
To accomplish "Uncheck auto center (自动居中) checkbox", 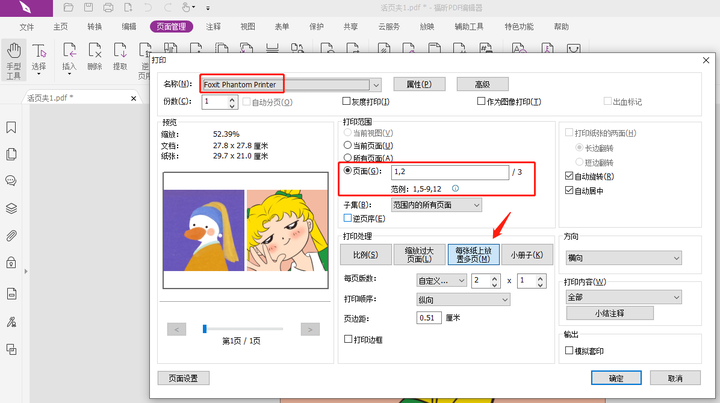I will 569,190.
